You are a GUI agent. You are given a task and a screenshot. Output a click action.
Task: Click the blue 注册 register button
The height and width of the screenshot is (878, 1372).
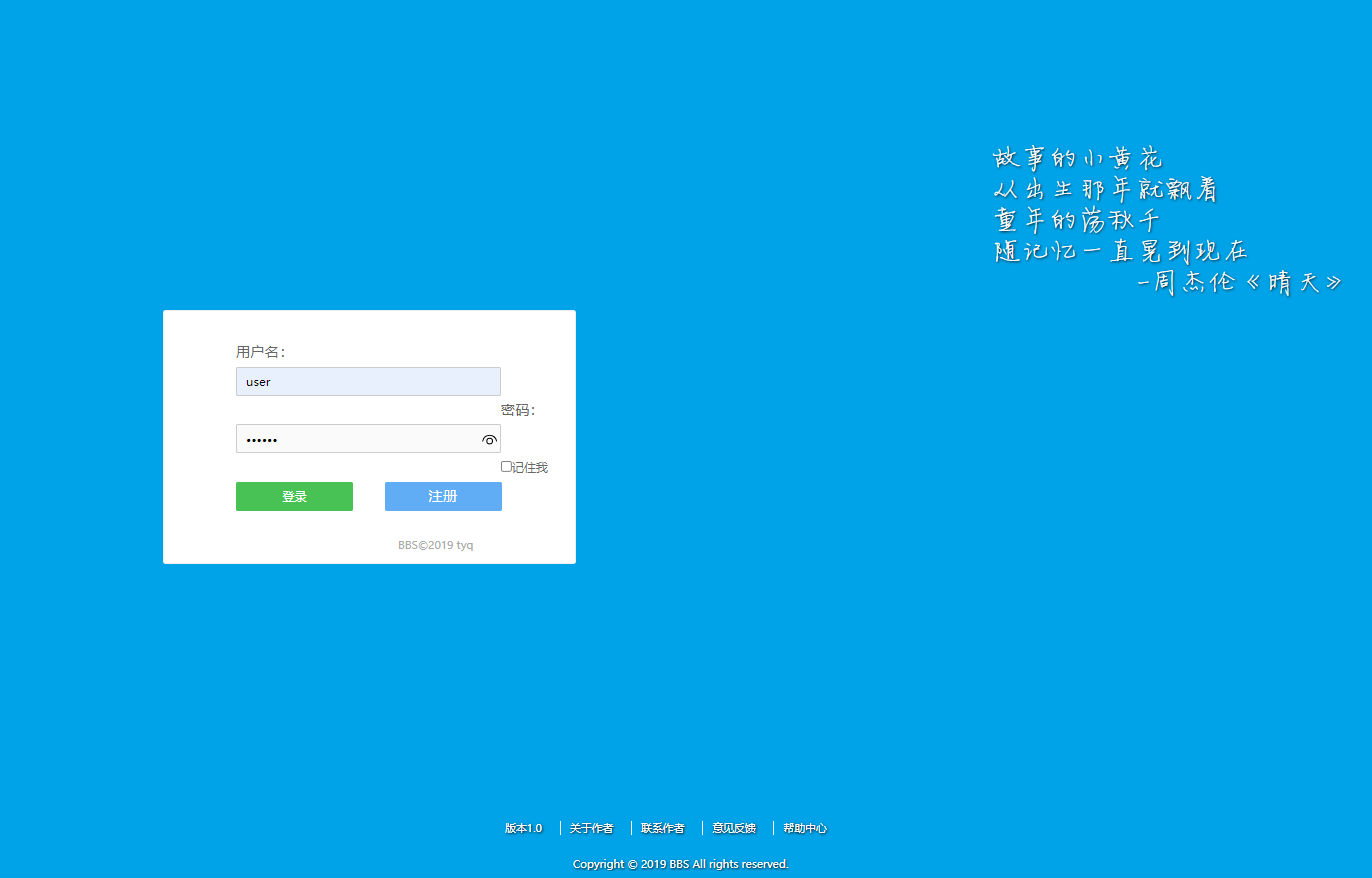[x=443, y=496]
